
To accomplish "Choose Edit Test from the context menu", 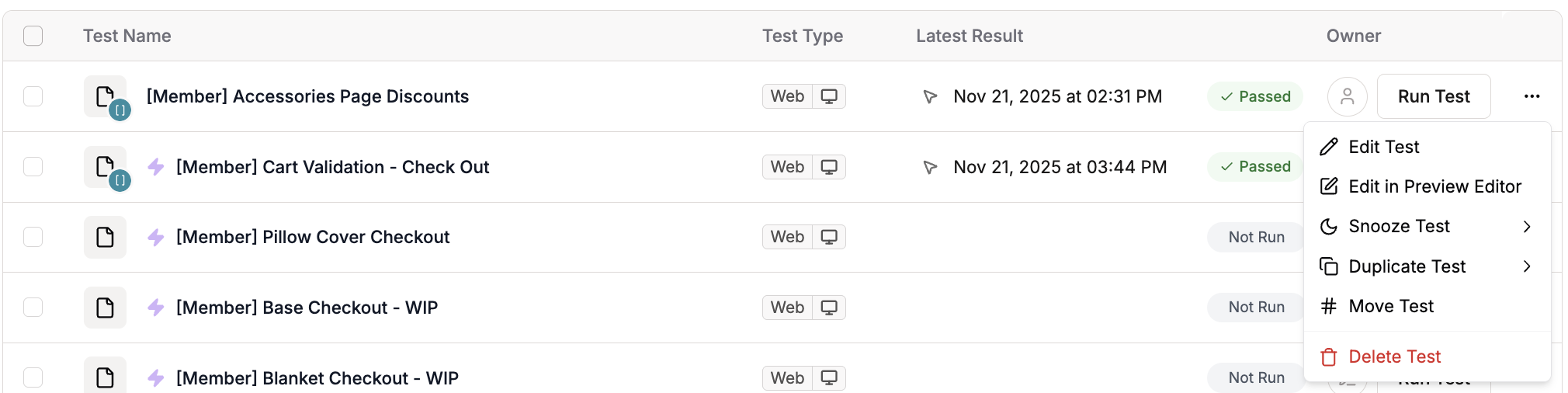I will point(1383,147).
